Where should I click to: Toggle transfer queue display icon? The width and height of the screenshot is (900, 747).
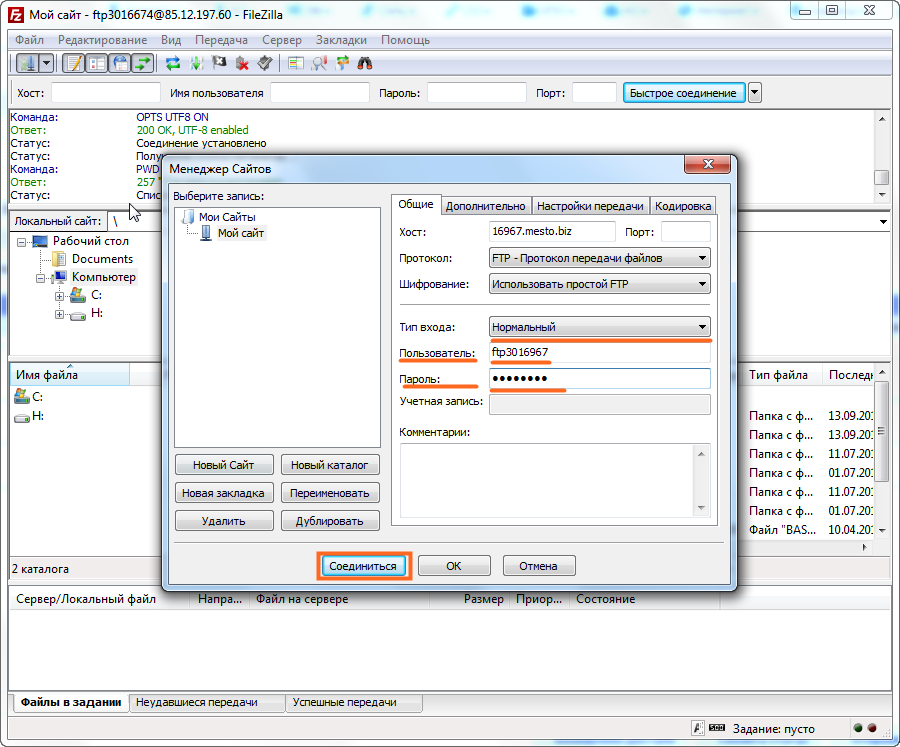[x=143, y=63]
